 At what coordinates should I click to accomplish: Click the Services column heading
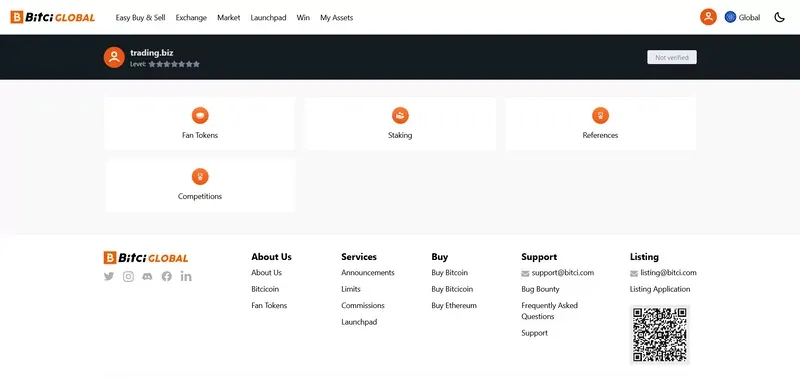click(359, 257)
